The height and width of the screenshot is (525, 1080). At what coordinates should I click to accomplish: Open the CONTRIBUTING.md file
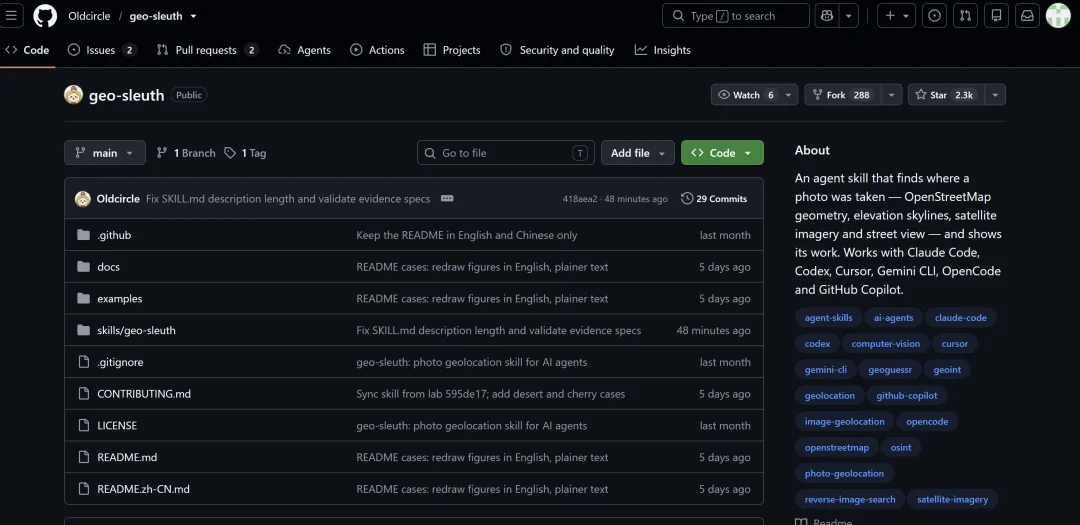coord(144,394)
